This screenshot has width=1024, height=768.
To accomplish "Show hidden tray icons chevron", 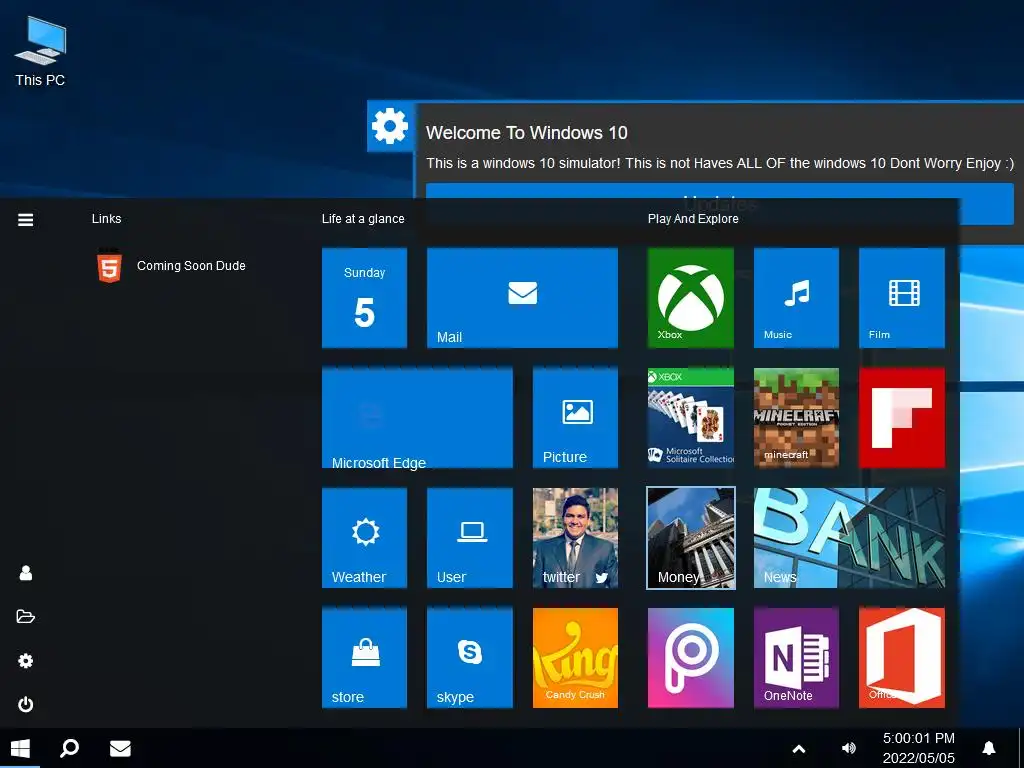I will (x=799, y=749).
